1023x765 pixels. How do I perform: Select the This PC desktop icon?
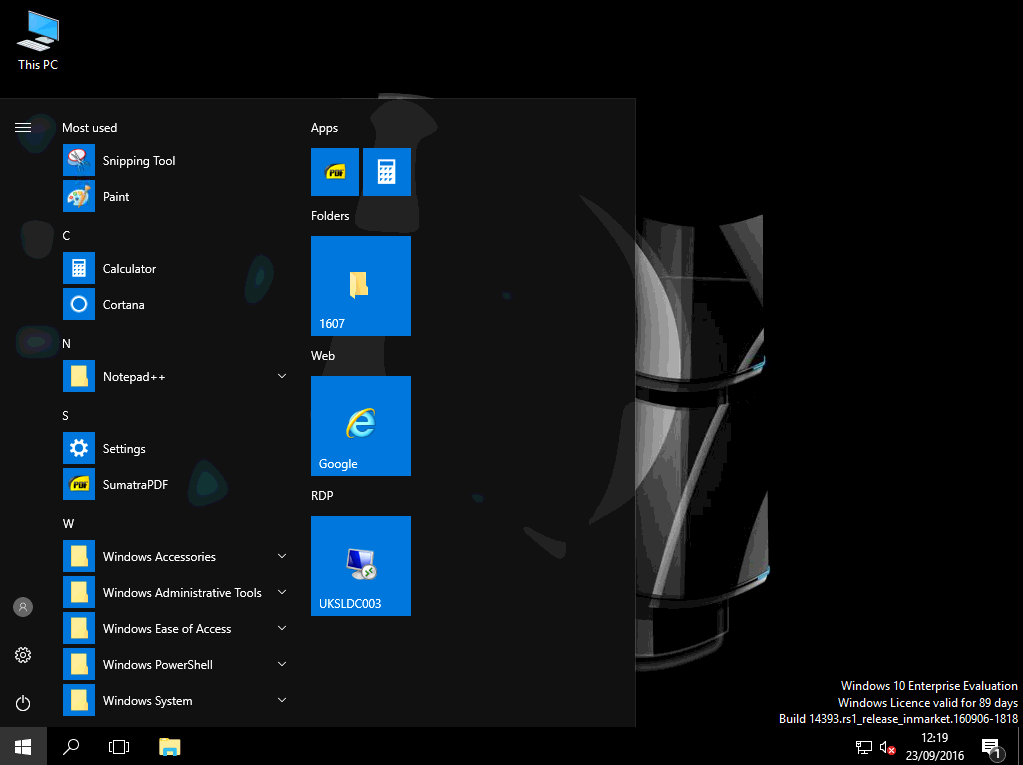click(38, 40)
